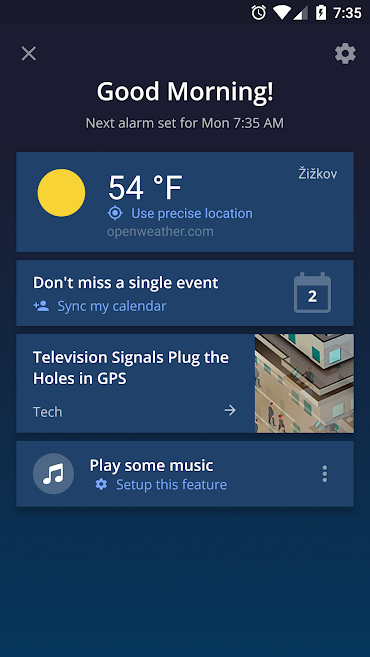This screenshot has width=370, height=657.
Task: Tap the alarm clock status bar icon
Action: [x=259, y=13]
